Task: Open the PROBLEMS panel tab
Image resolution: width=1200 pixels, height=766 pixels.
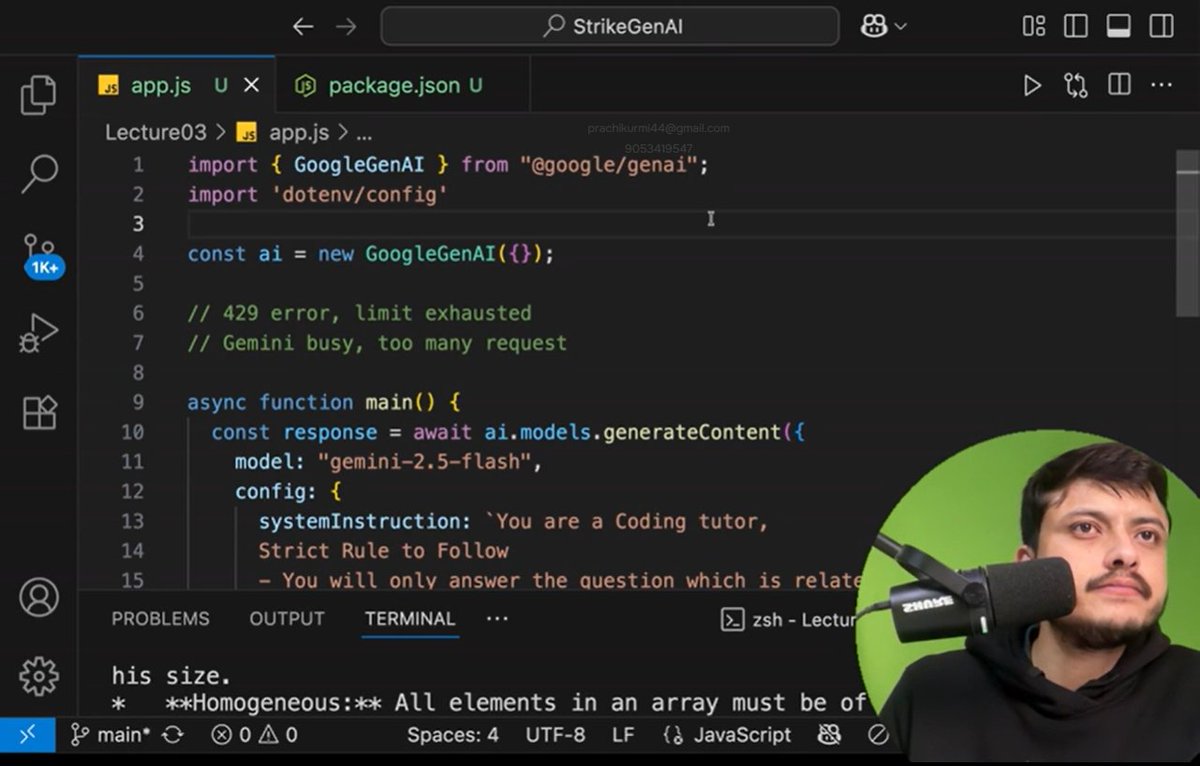Action: pos(160,619)
